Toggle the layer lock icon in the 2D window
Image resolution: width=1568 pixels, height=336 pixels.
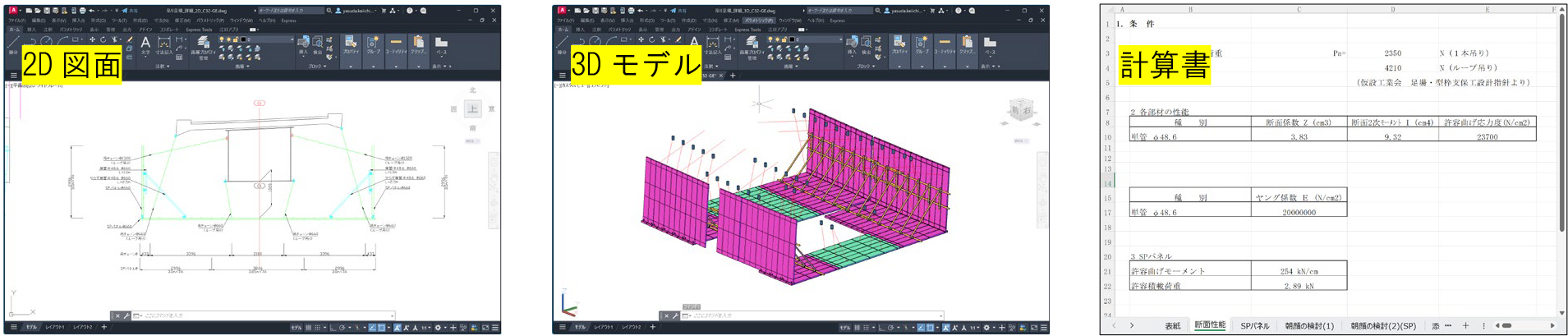tap(236, 39)
